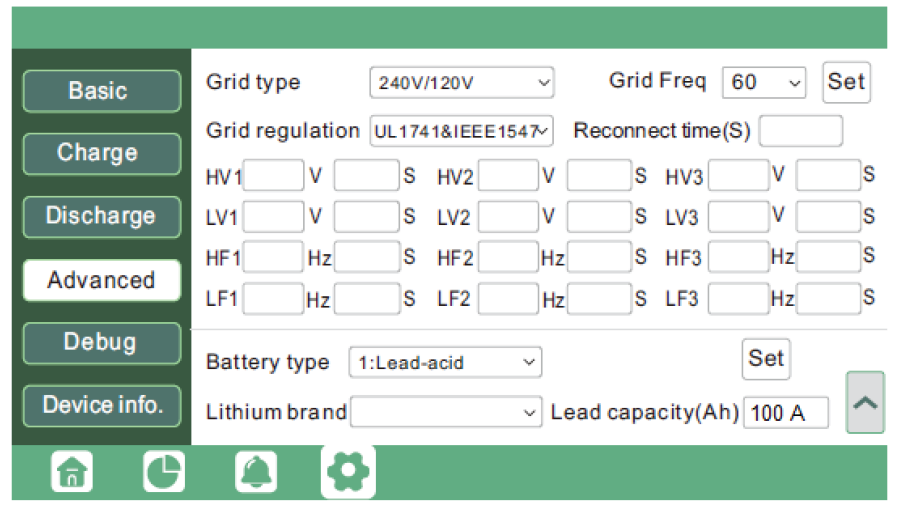
Task: Expand the Grid Freq dropdown
Action: tap(764, 82)
